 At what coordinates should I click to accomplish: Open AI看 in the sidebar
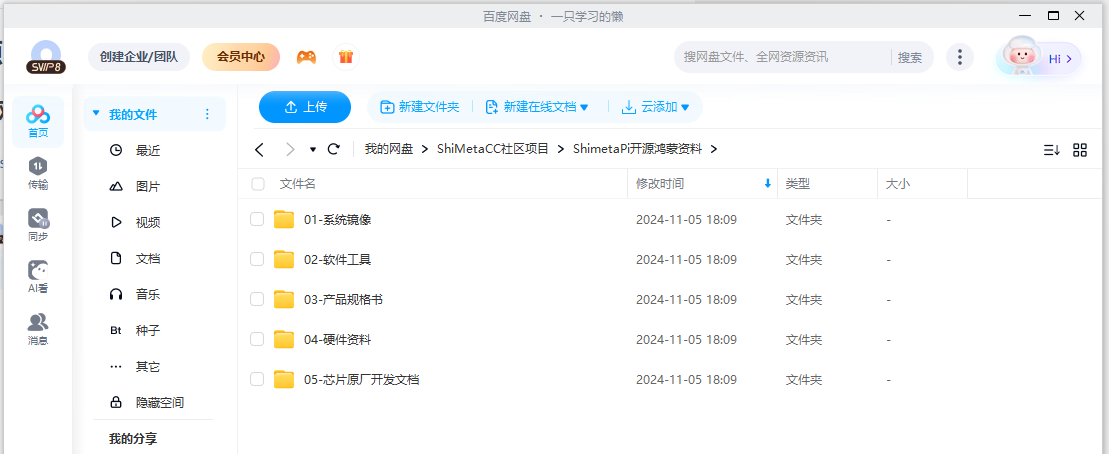(38, 277)
